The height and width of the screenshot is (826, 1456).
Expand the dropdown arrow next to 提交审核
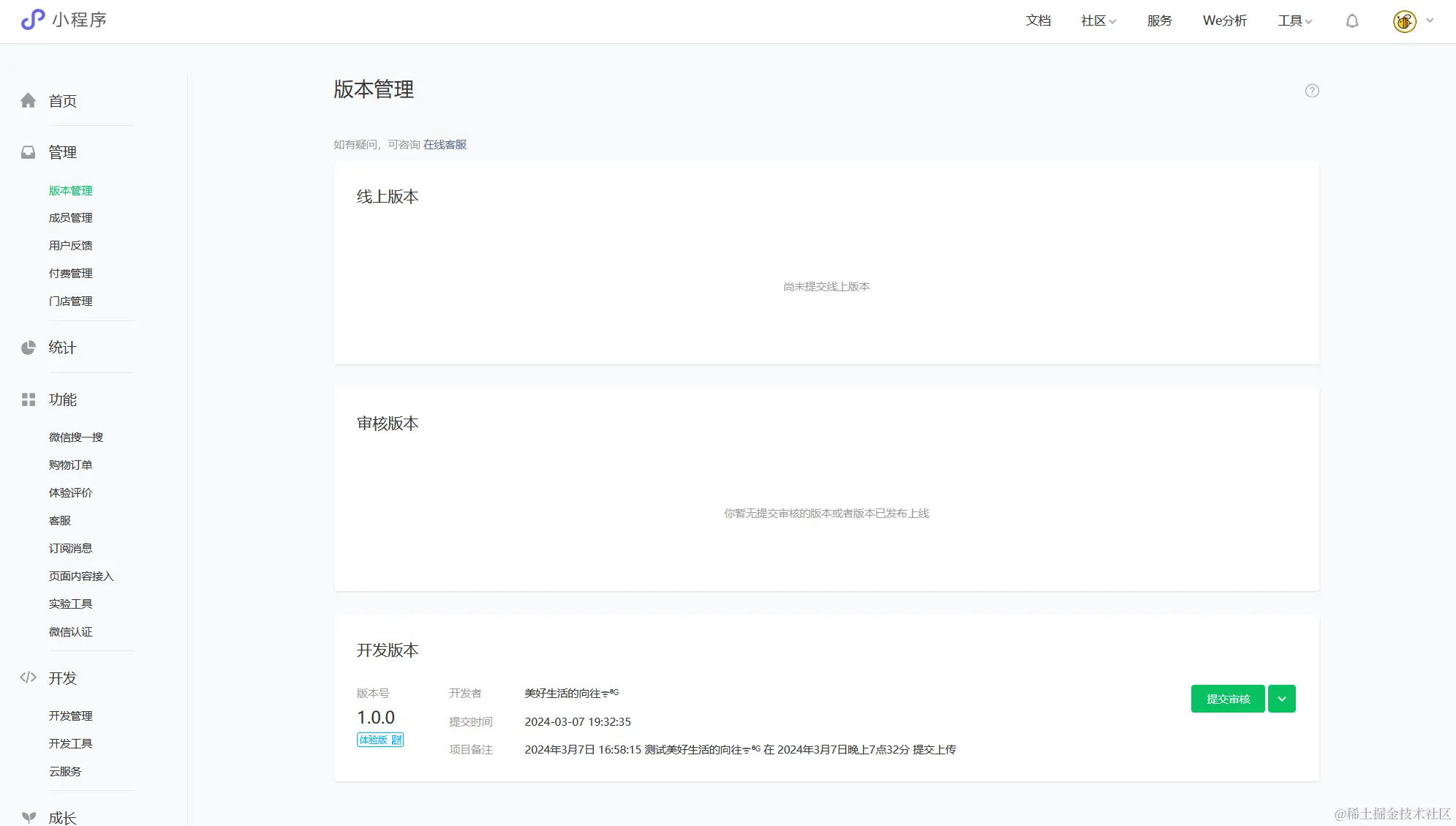[1281, 699]
